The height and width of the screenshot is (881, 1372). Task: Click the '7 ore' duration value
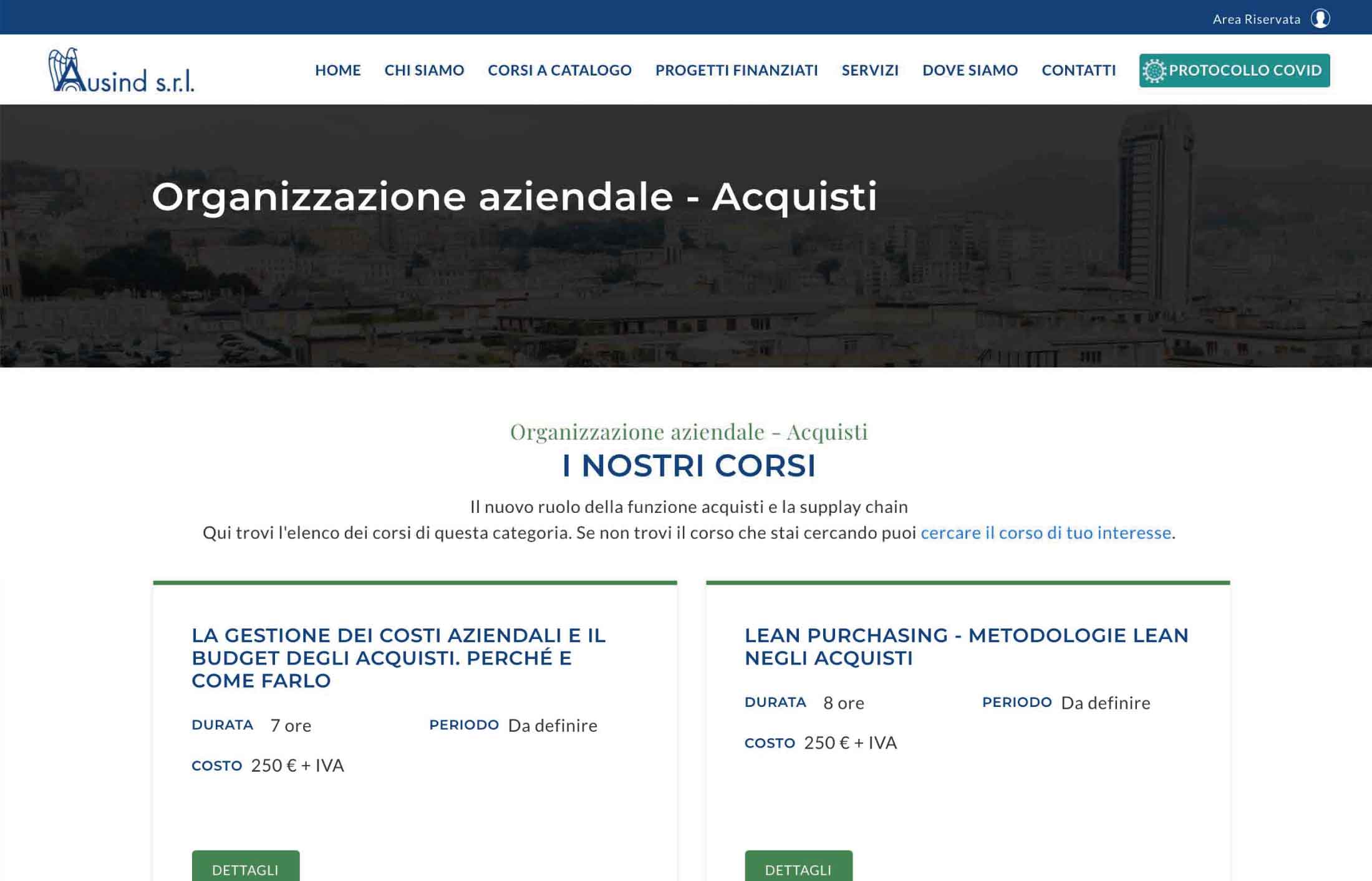[x=291, y=725]
